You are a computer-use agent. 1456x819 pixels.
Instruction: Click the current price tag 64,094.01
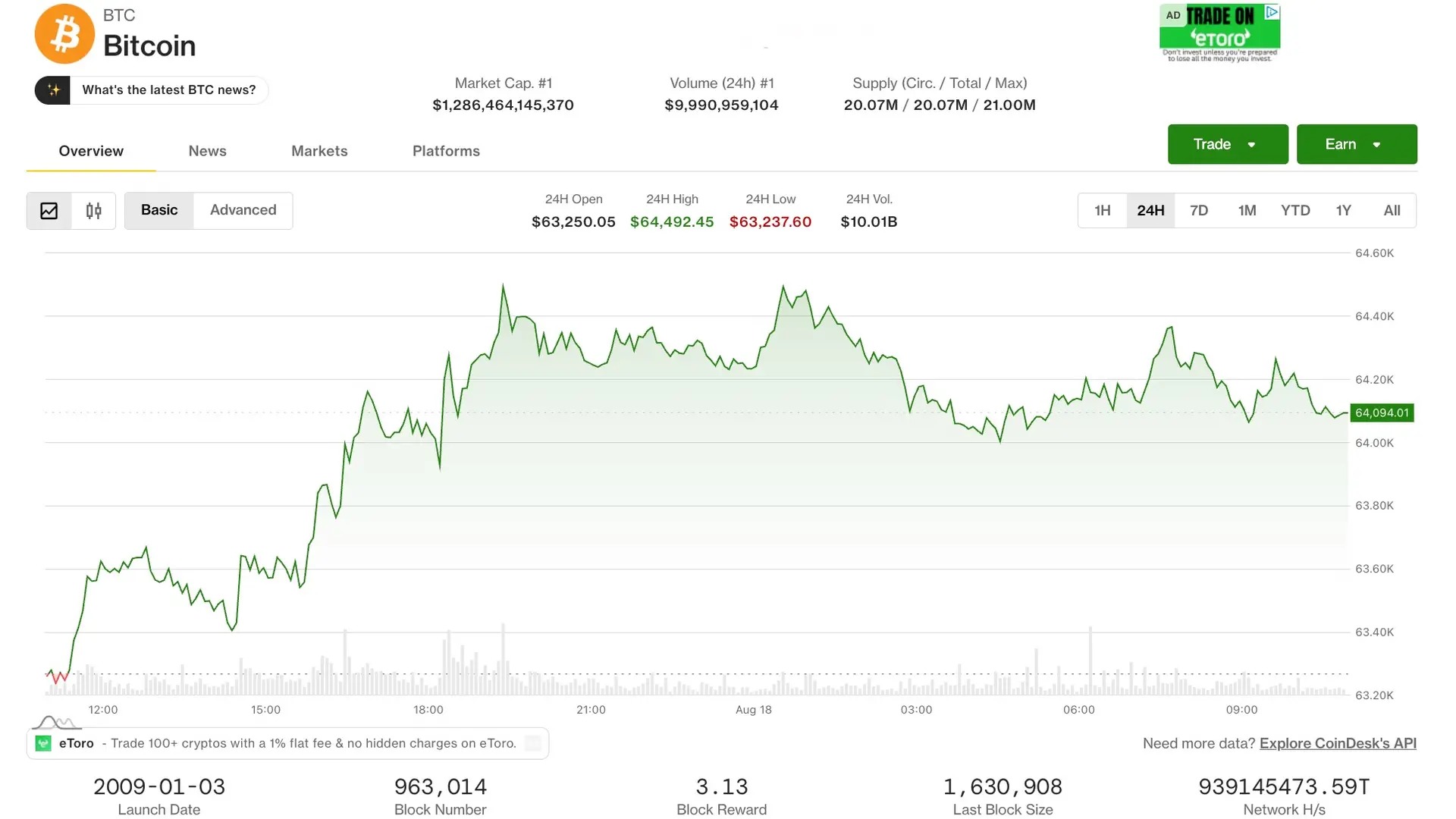point(1382,413)
